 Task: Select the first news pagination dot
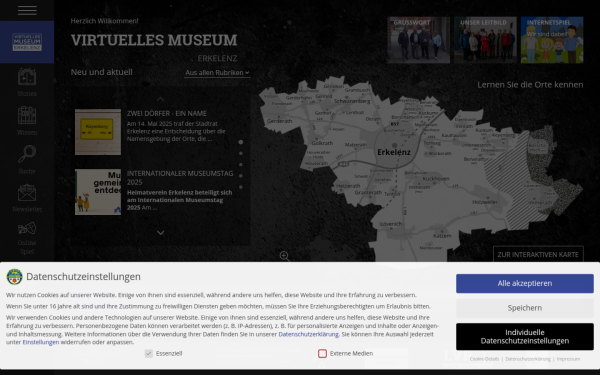click(x=241, y=142)
